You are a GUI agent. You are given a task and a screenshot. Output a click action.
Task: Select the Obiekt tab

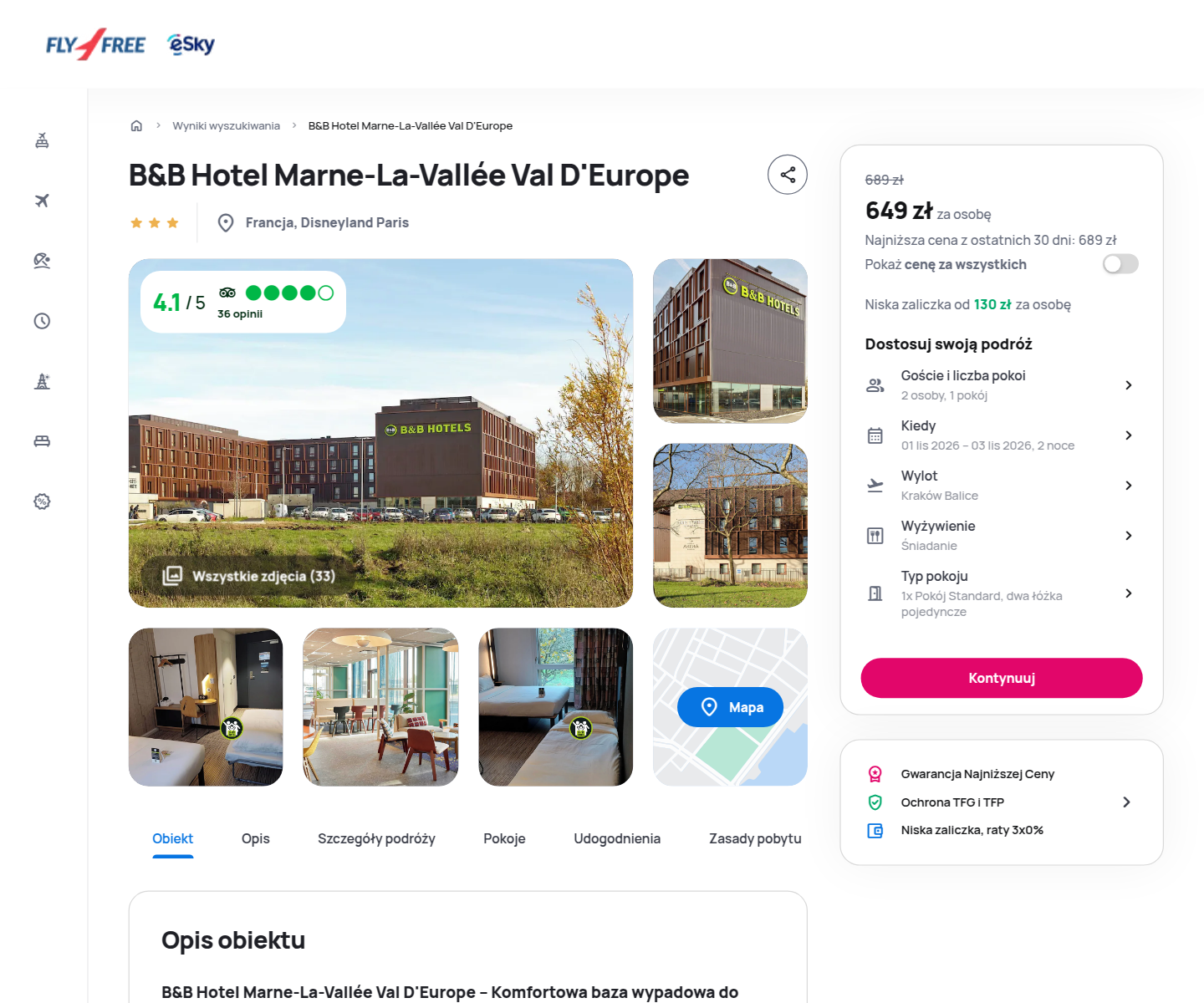click(173, 839)
